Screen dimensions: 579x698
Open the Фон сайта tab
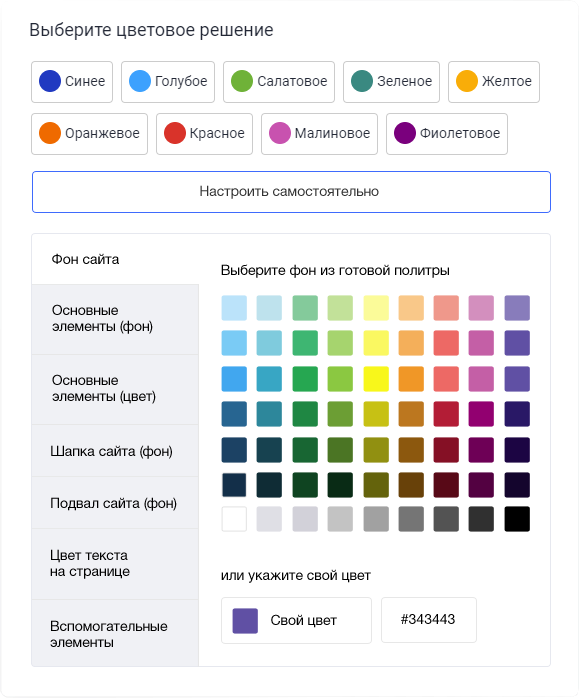[115, 259]
